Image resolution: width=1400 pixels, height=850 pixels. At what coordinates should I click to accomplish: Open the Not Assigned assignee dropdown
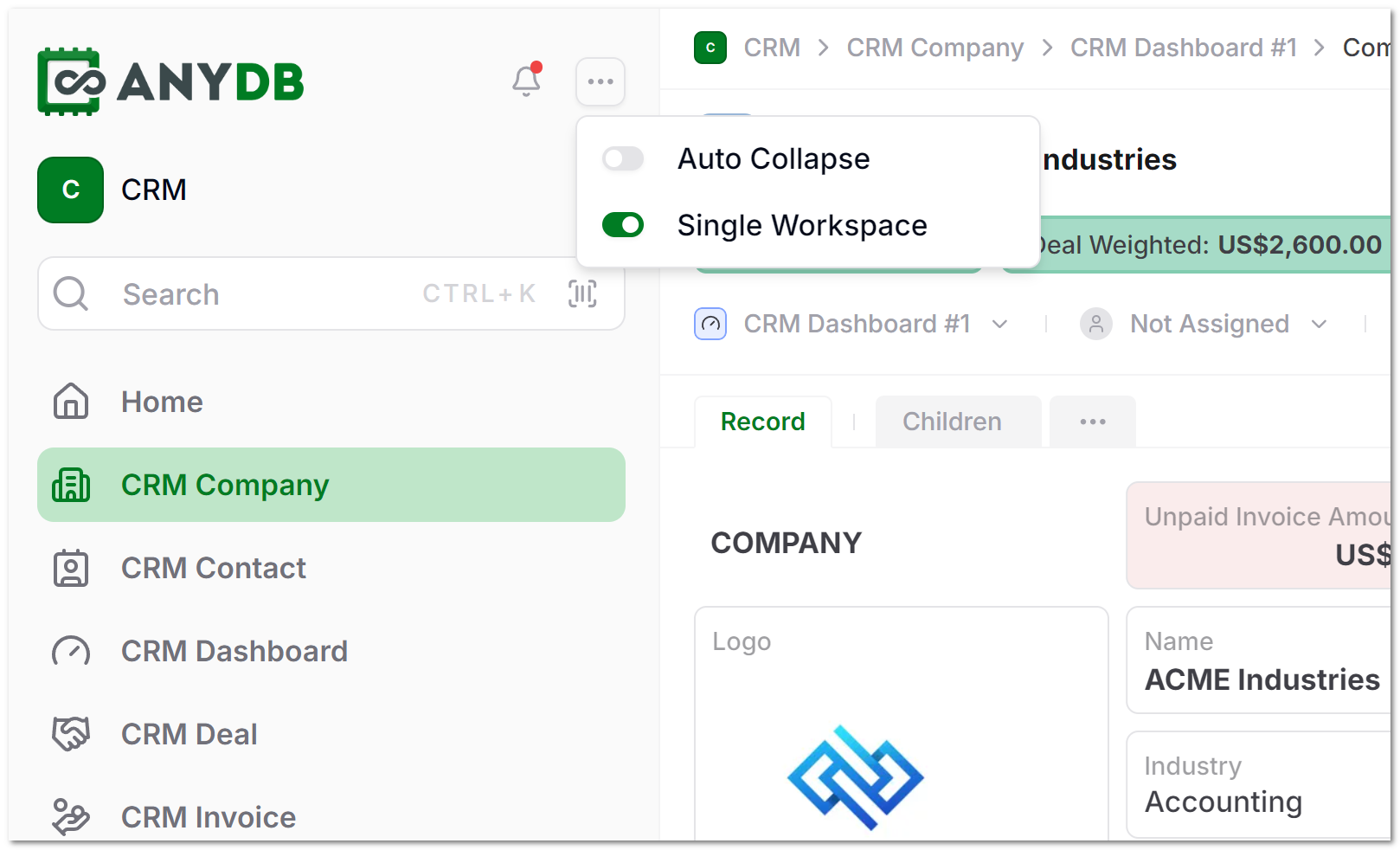[x=1204, y=324]
